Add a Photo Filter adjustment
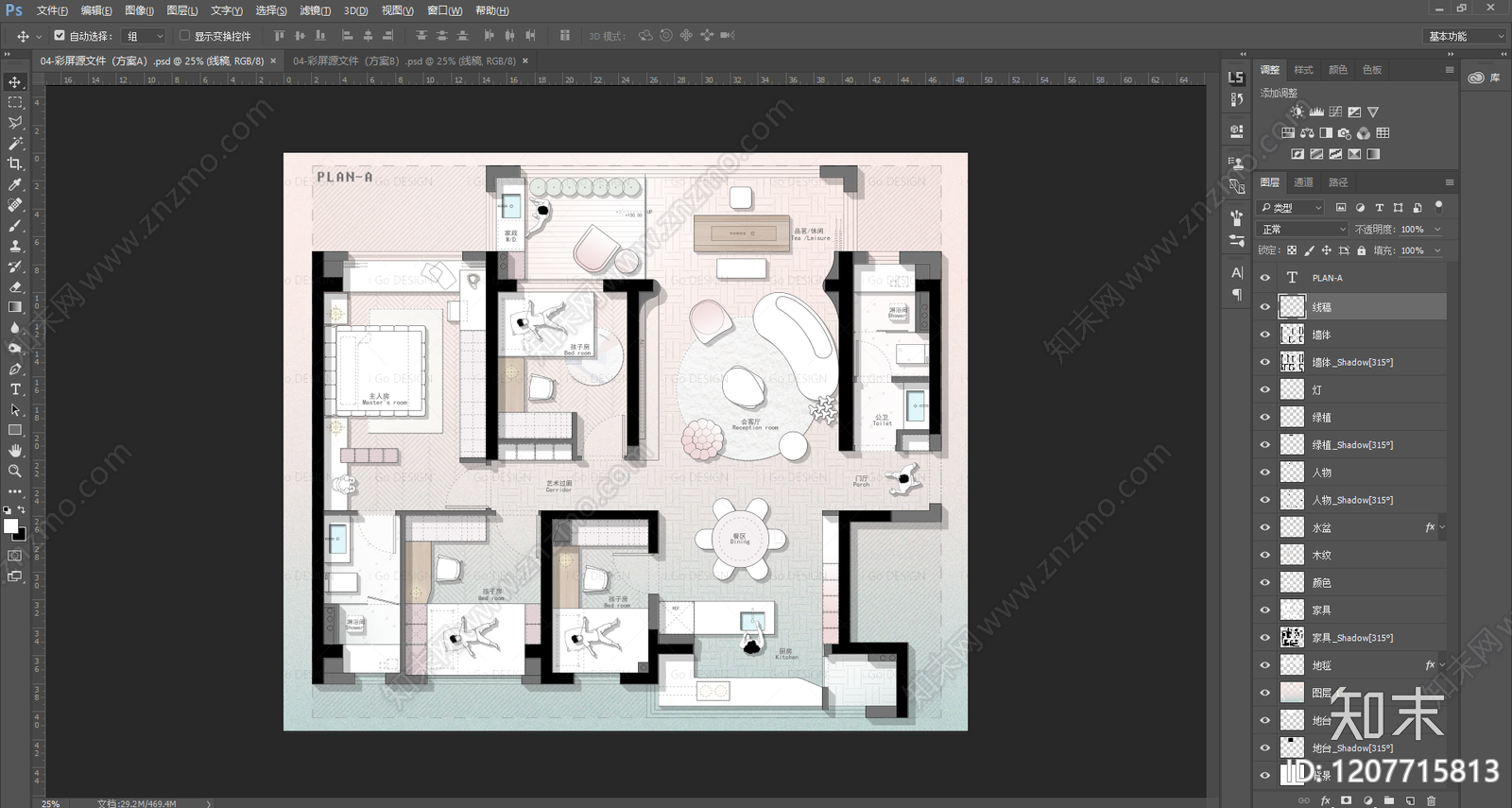The width and height of the screenshot is (1512, 808). point(1345,133)
